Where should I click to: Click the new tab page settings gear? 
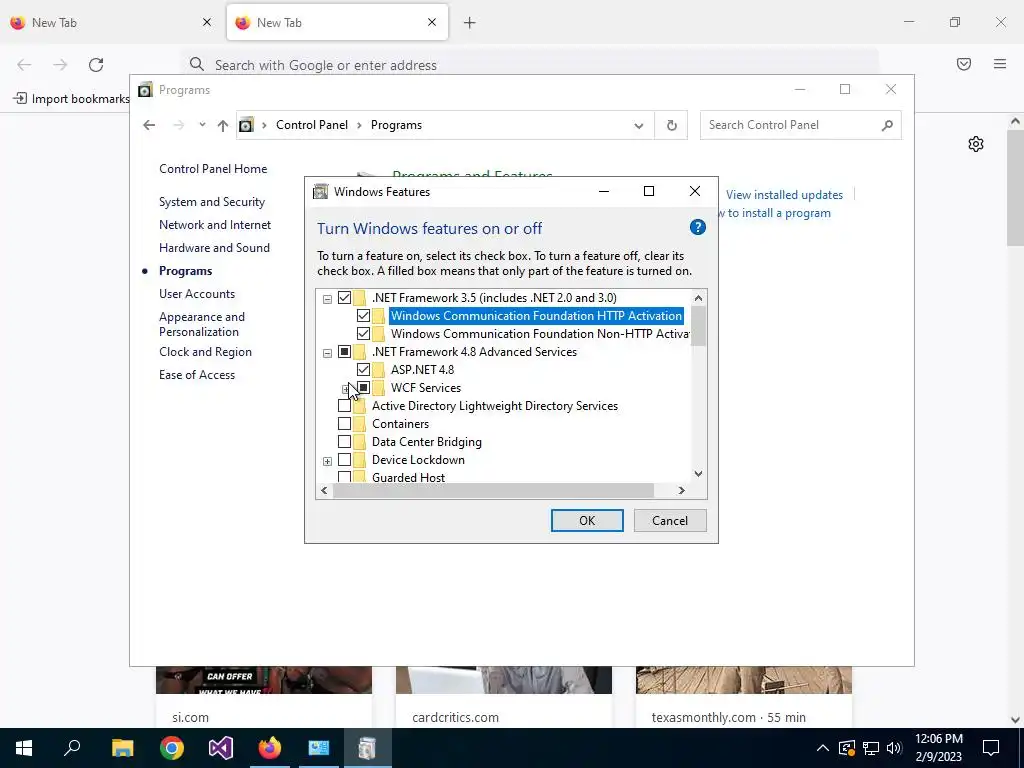[976, 144]
